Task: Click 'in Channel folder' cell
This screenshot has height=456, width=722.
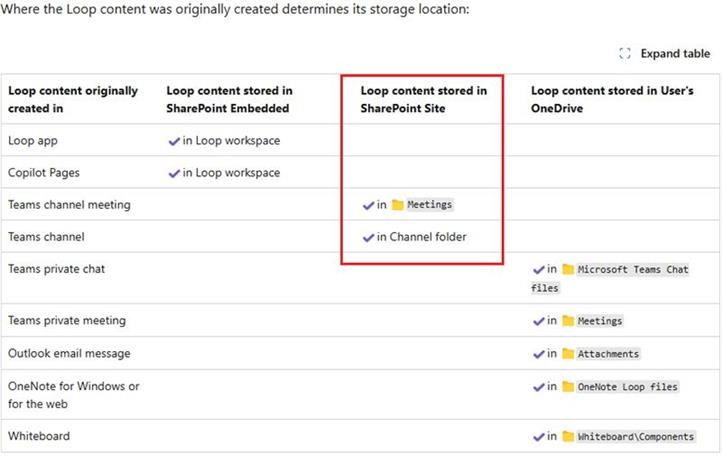Action: coord(421,237)
